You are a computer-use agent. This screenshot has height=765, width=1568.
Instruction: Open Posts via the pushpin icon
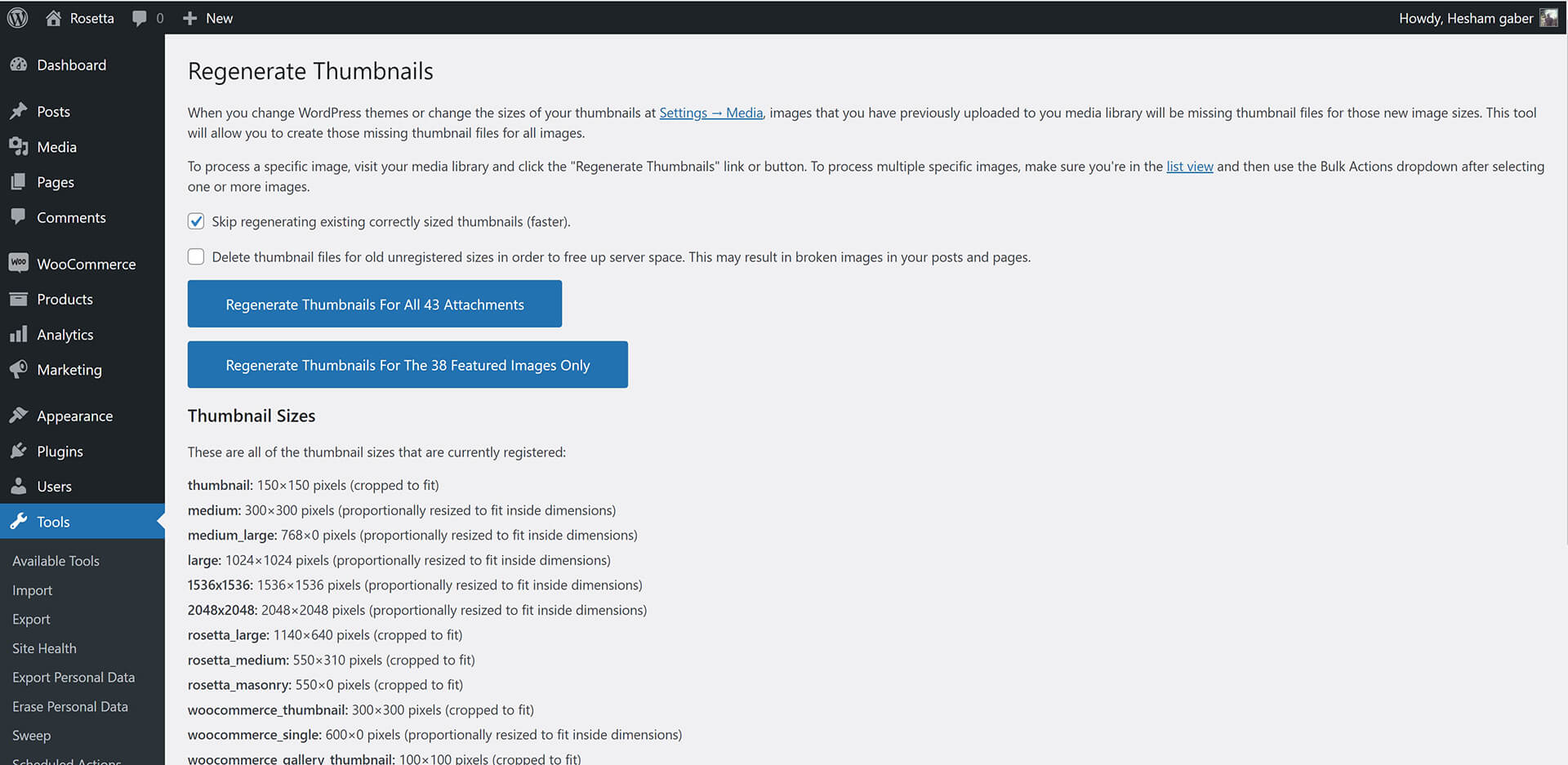[19, 111]
